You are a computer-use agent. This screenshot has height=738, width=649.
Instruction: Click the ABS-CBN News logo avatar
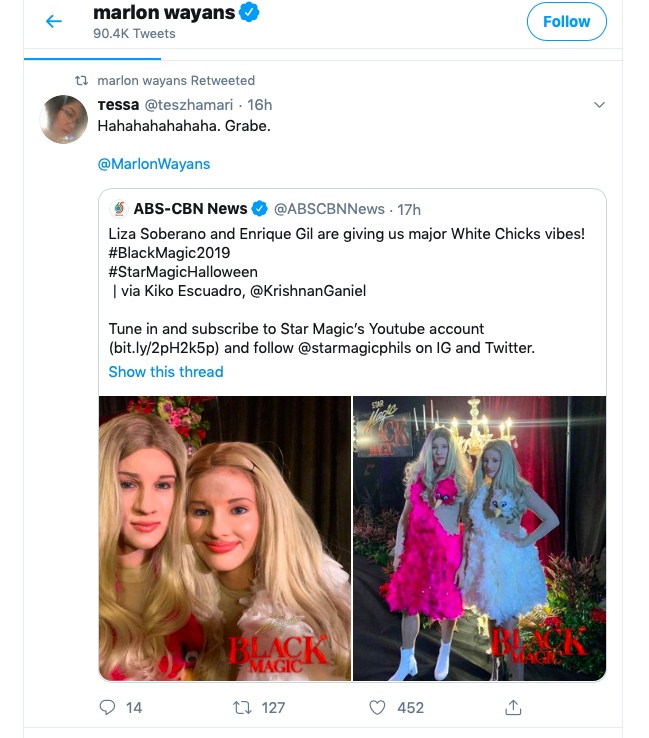(119, 209)
